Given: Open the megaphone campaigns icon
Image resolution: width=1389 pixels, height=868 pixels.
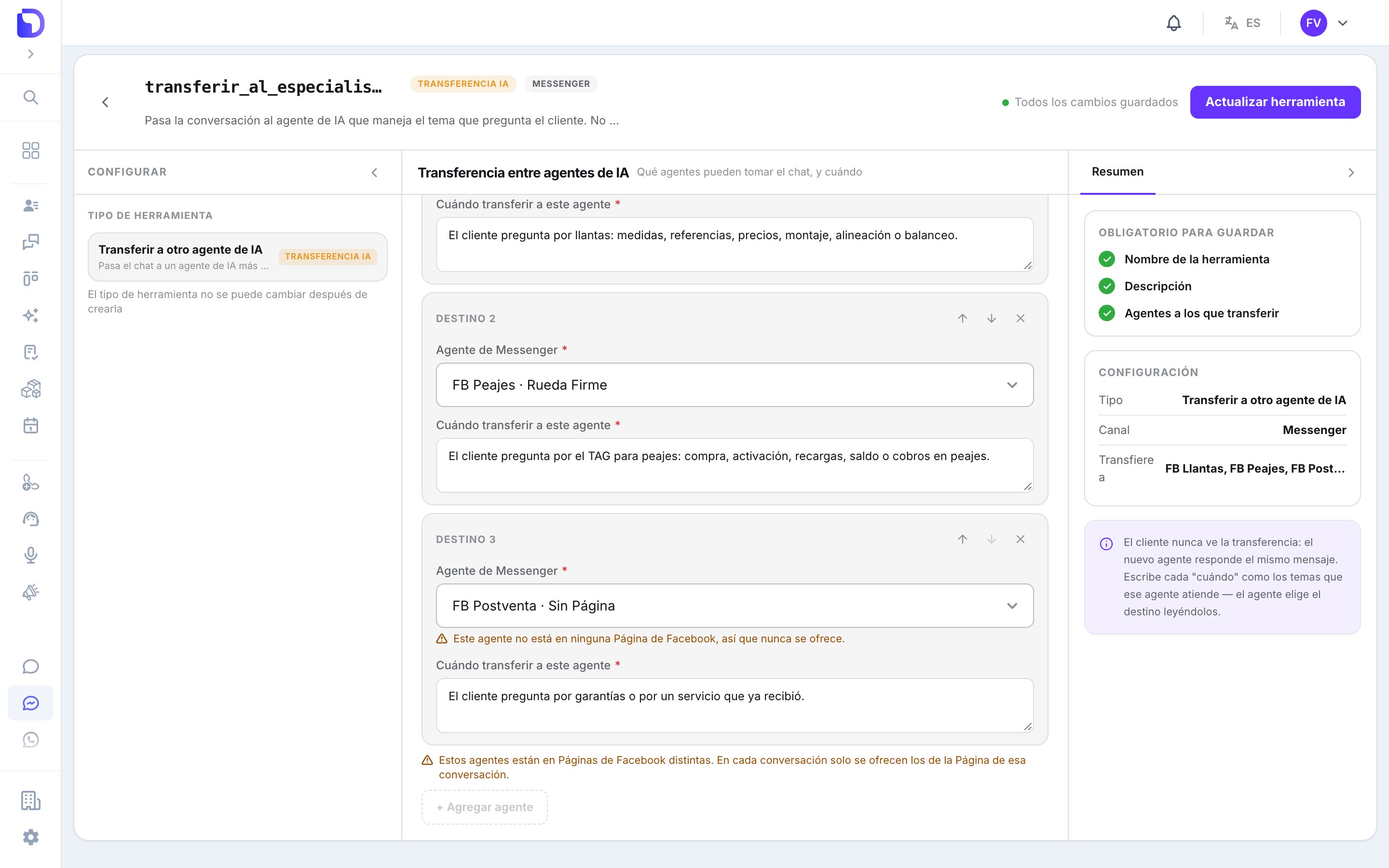Looking at the screenshot, I should coord(30,592).
